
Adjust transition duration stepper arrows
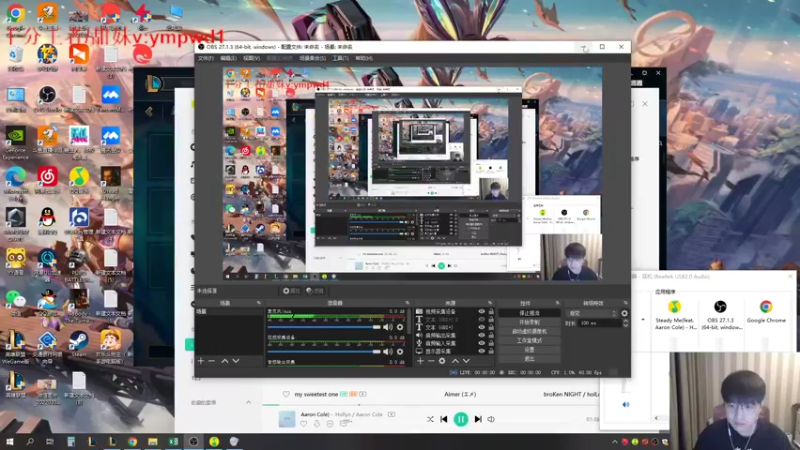(x=626, y=323)
